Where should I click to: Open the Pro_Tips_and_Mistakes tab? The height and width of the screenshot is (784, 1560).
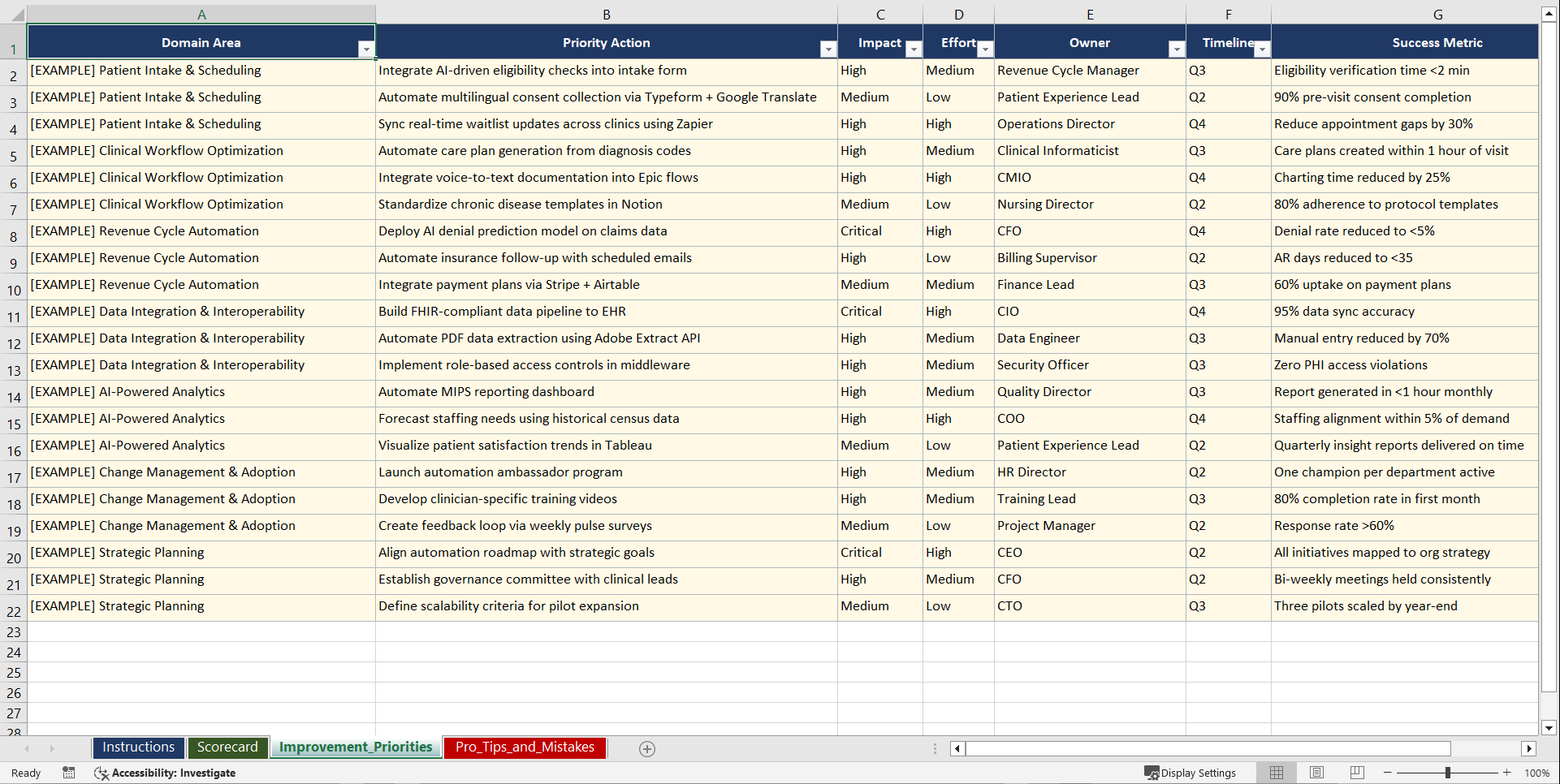(x=524, y=747)
